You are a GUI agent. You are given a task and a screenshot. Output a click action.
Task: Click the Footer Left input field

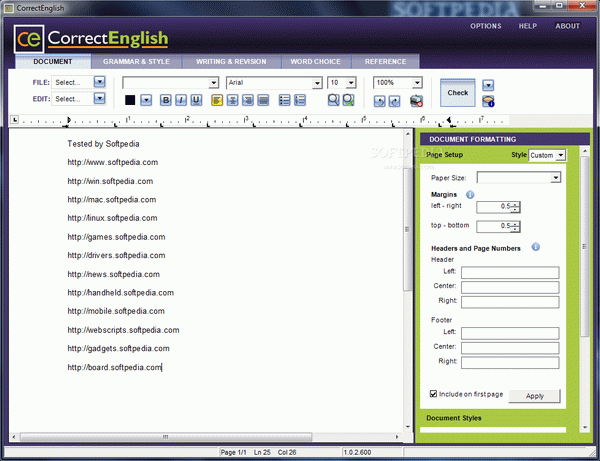point(510,333)
